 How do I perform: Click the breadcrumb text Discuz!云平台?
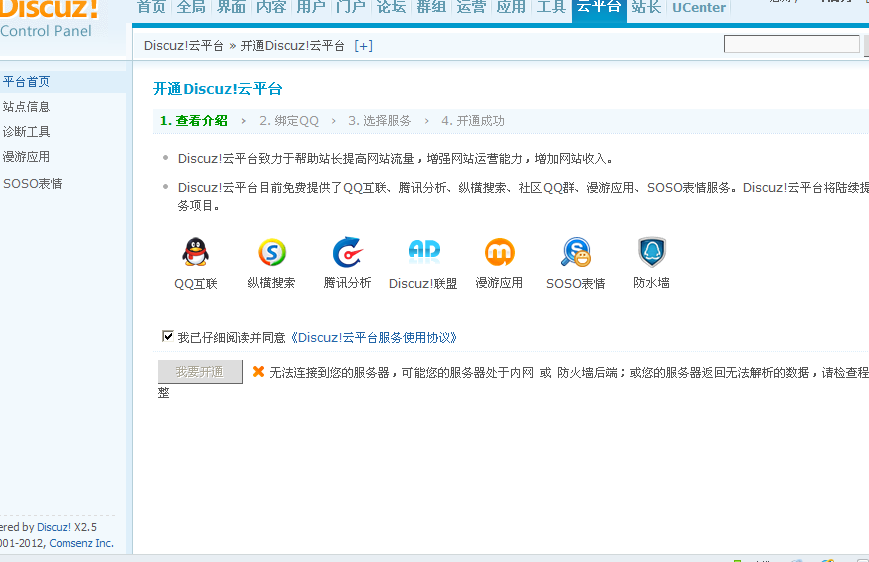(x=183, y=46)
